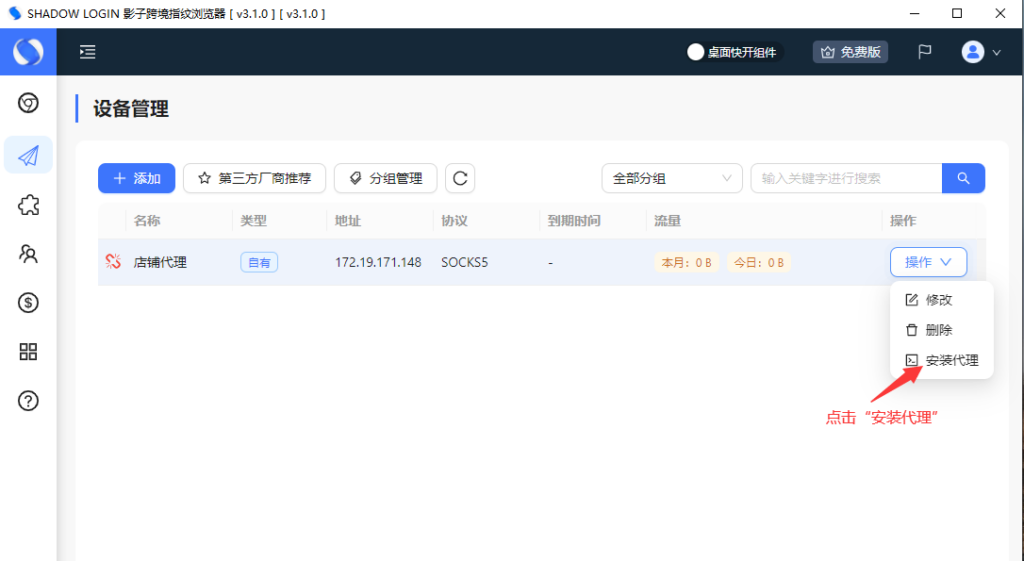Click the refresh icon button
Screen dimensions: 1024x561
[x=460, y=178]
